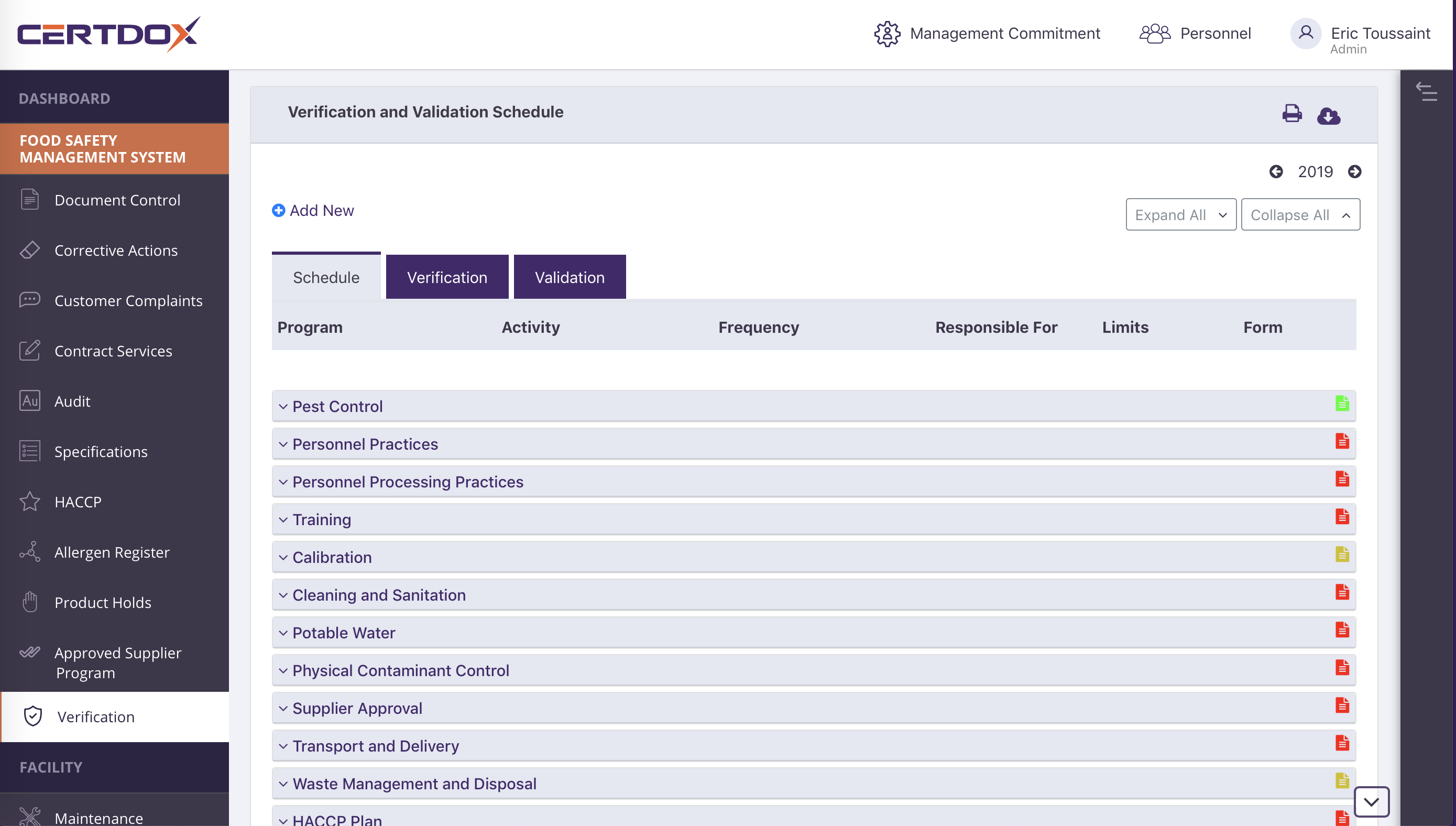Open Corrective Actions in sidebar
The height and width of the screenshot is (826, 1456).
pos(115,250)
